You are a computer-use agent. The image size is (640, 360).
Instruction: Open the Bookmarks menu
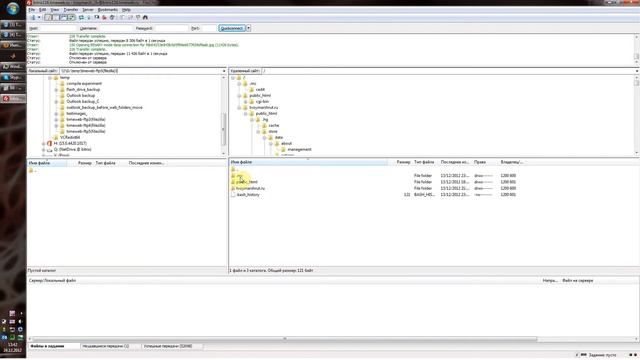tap(108, 9)
